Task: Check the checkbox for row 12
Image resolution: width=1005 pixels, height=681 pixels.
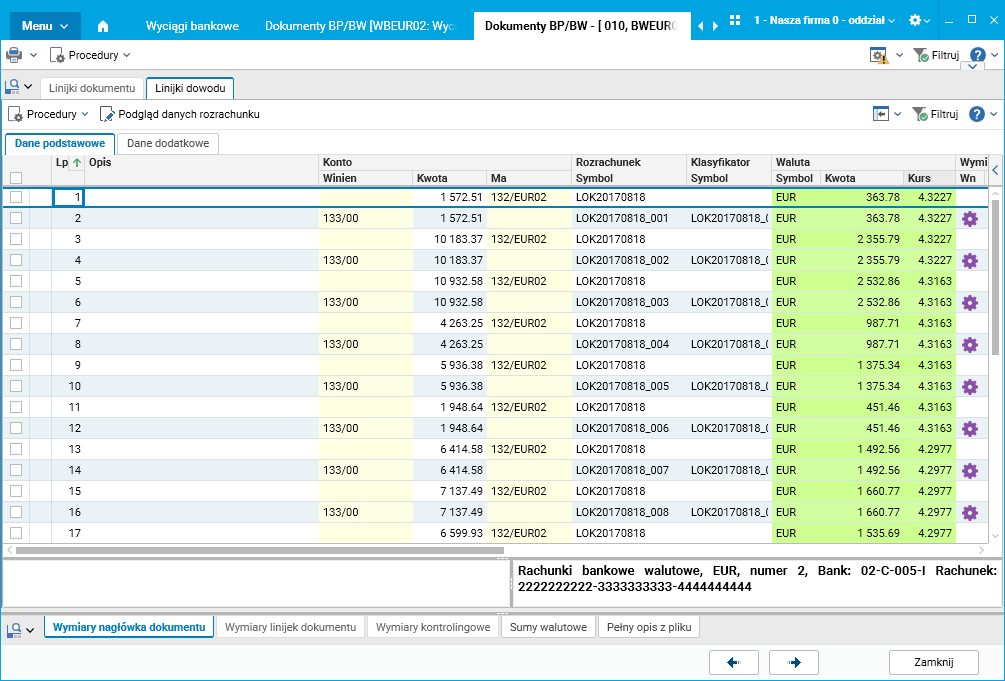Action: click(16, 428)
